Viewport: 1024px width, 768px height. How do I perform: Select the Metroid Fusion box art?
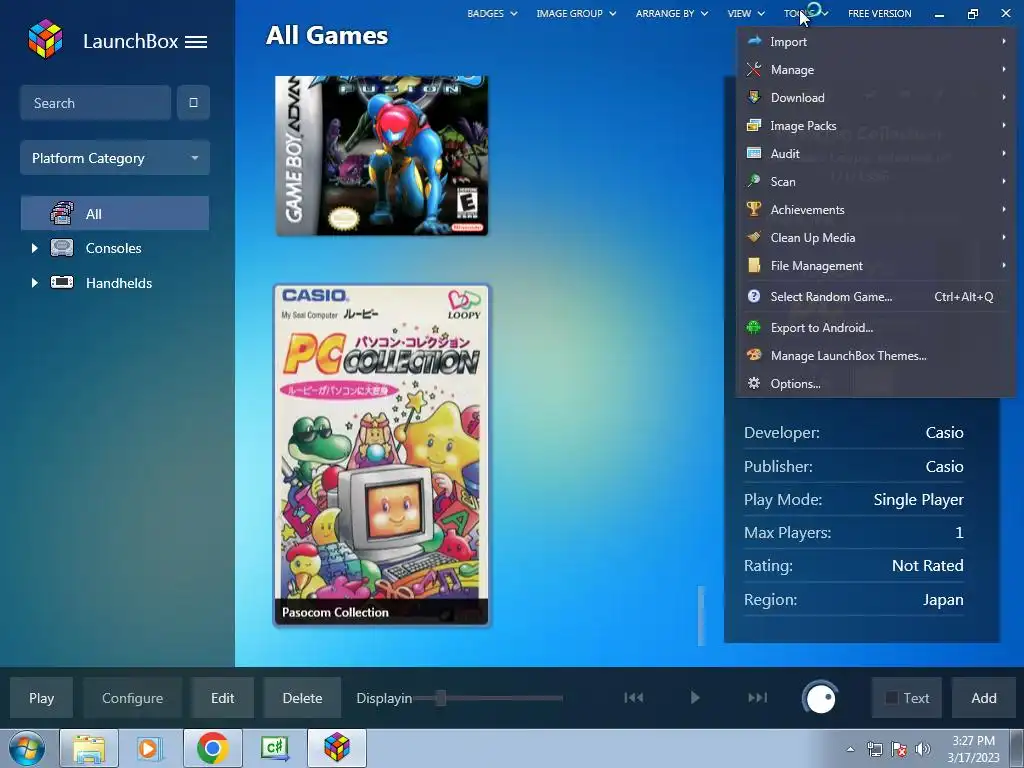(381, 155)
